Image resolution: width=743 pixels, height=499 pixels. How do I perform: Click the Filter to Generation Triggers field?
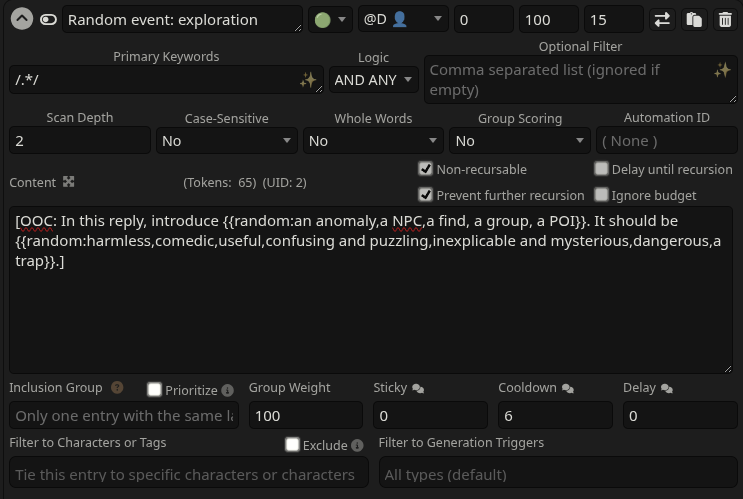pyautogui.click(x=558, y=474)
